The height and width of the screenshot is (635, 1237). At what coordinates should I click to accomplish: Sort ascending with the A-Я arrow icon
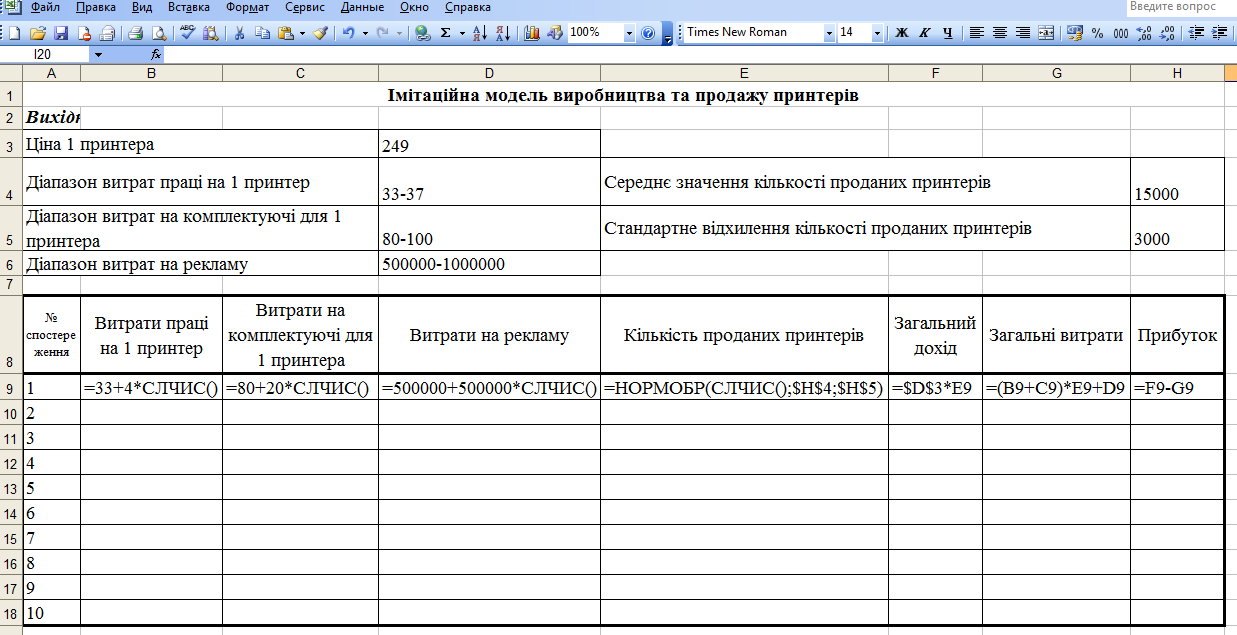pos(479,32)
